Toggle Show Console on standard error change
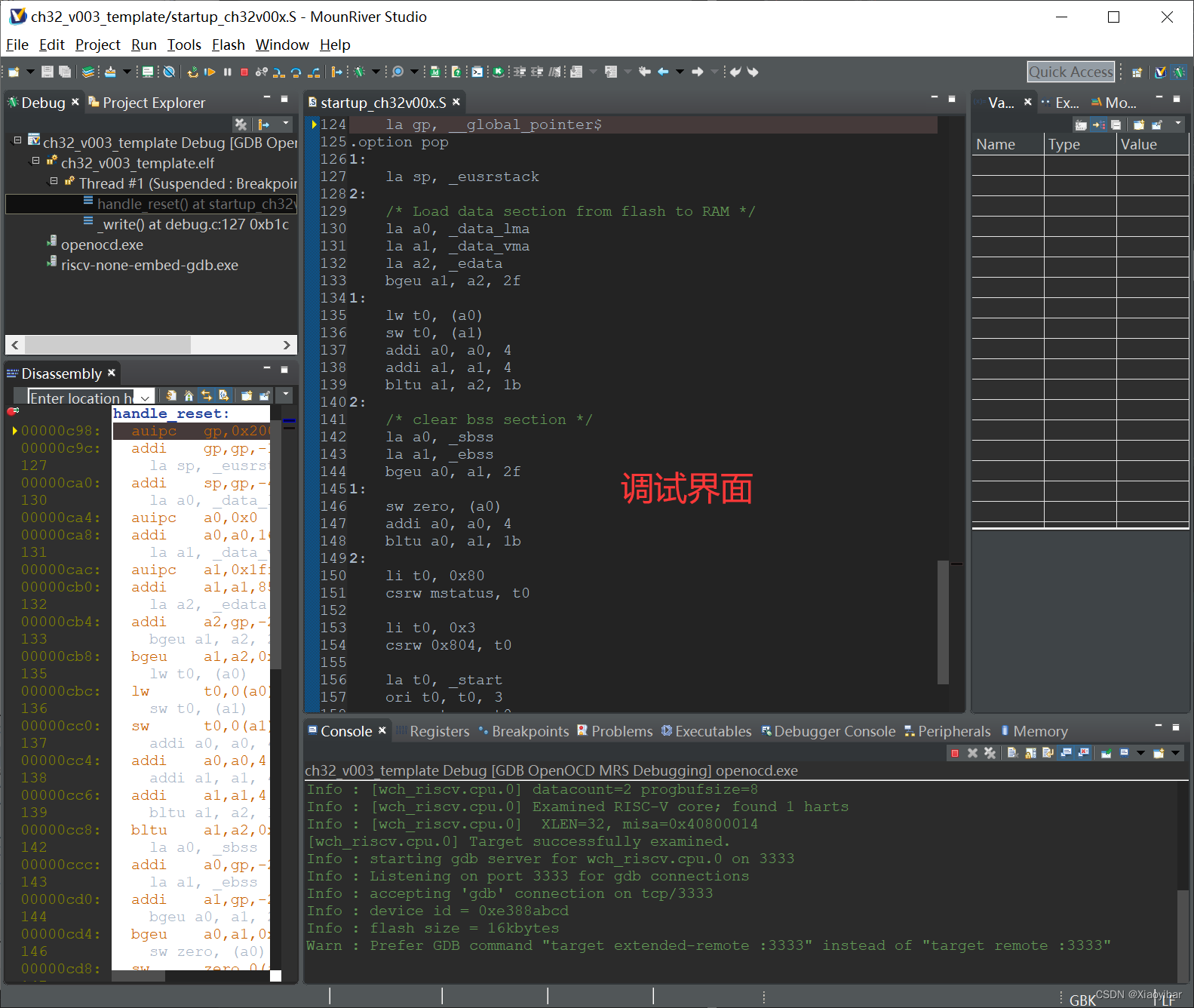 pos(1083,753)
